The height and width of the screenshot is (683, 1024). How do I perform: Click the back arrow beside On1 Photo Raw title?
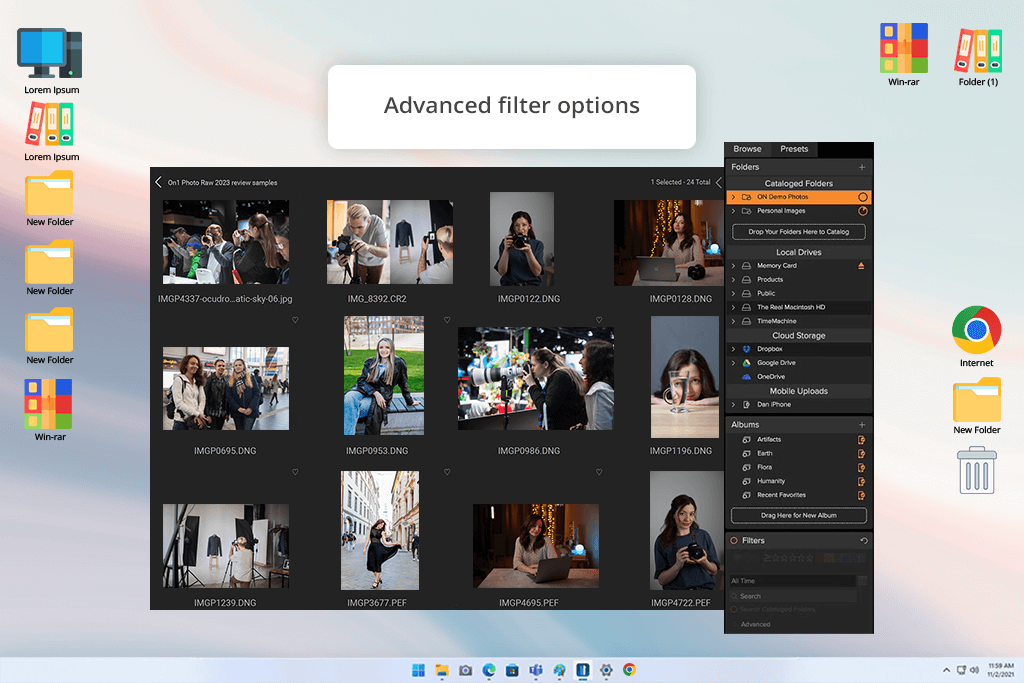(x=158, y=182)
